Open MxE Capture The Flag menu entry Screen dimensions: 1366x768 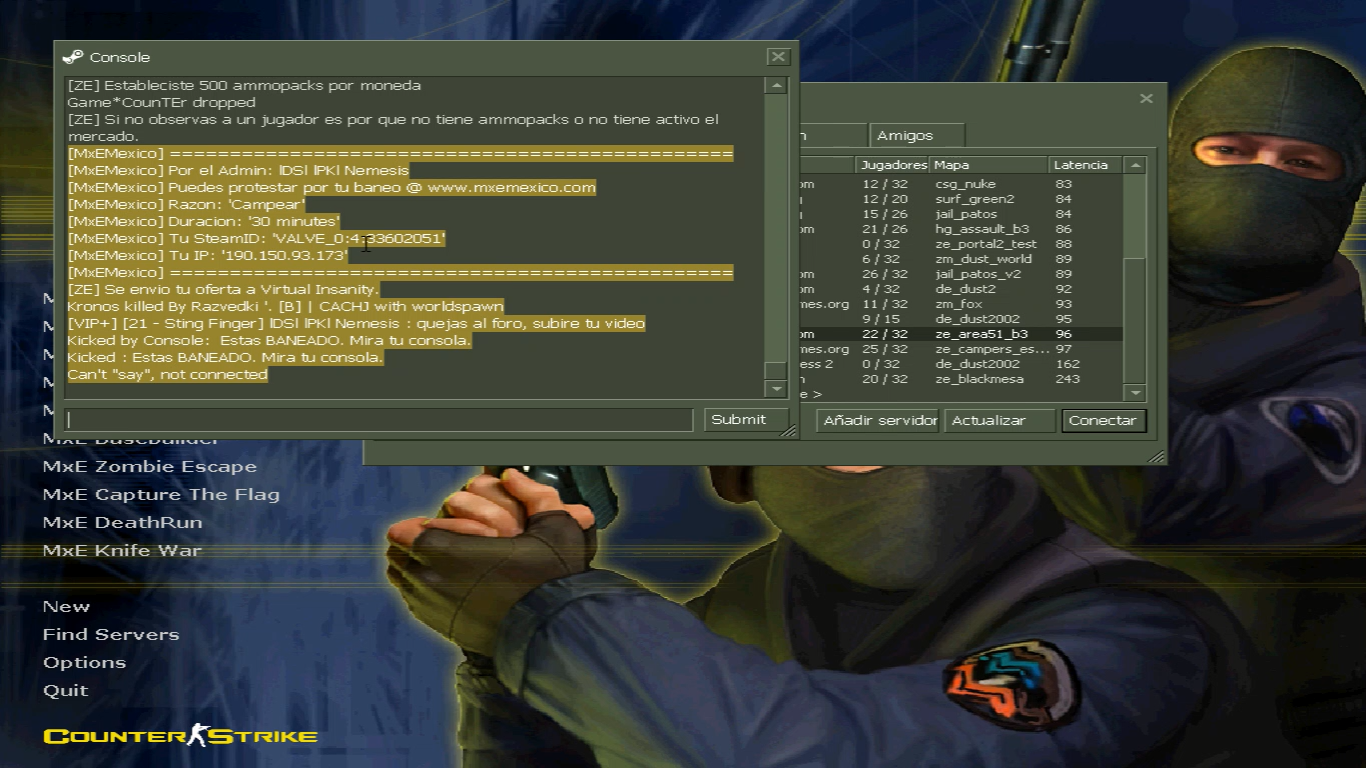point(161,495)
